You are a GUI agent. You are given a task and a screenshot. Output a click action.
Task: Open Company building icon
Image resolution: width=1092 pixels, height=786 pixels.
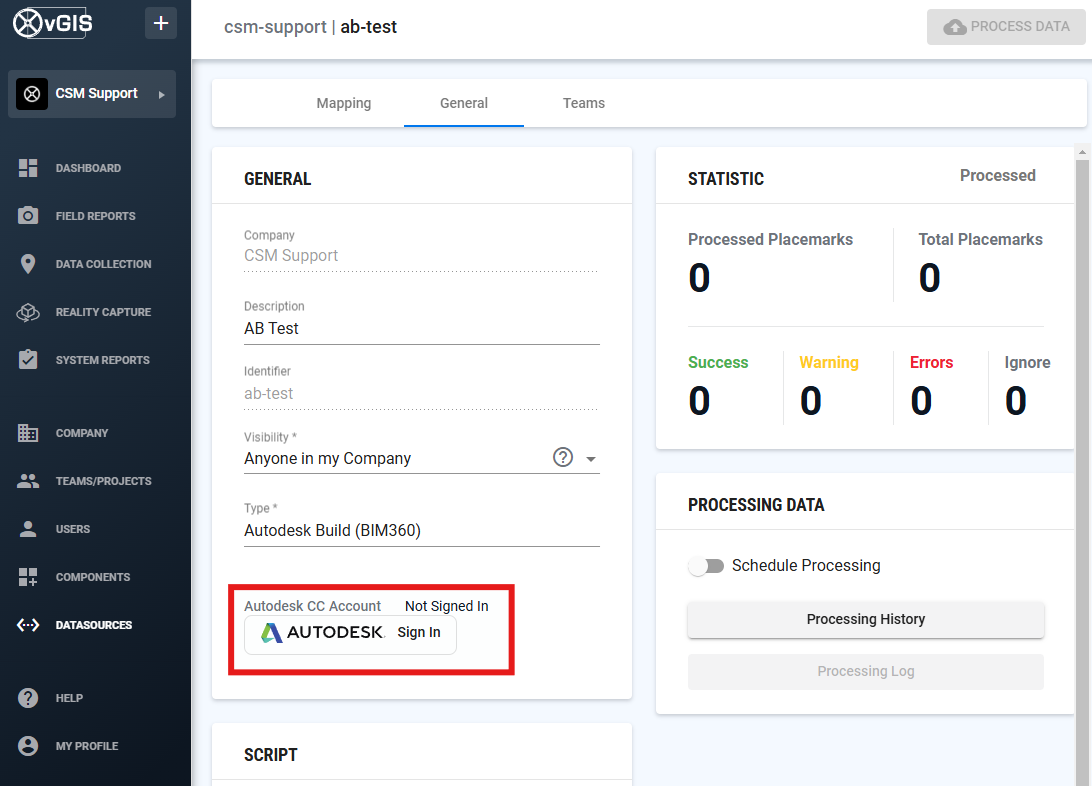(x=28, y=433)
